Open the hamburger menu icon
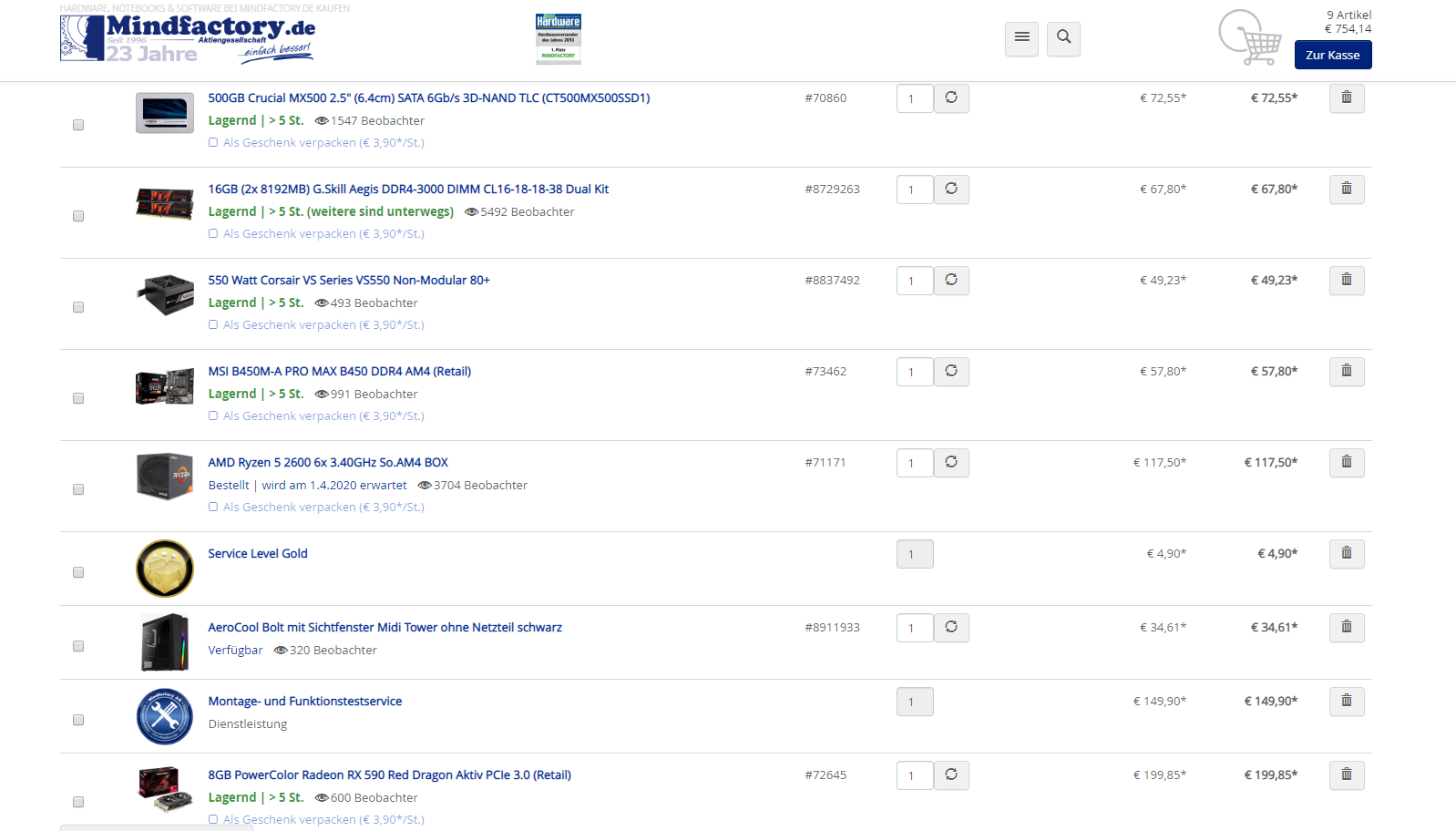This screenshot has width=1456, height=831. coord(1021,39)
